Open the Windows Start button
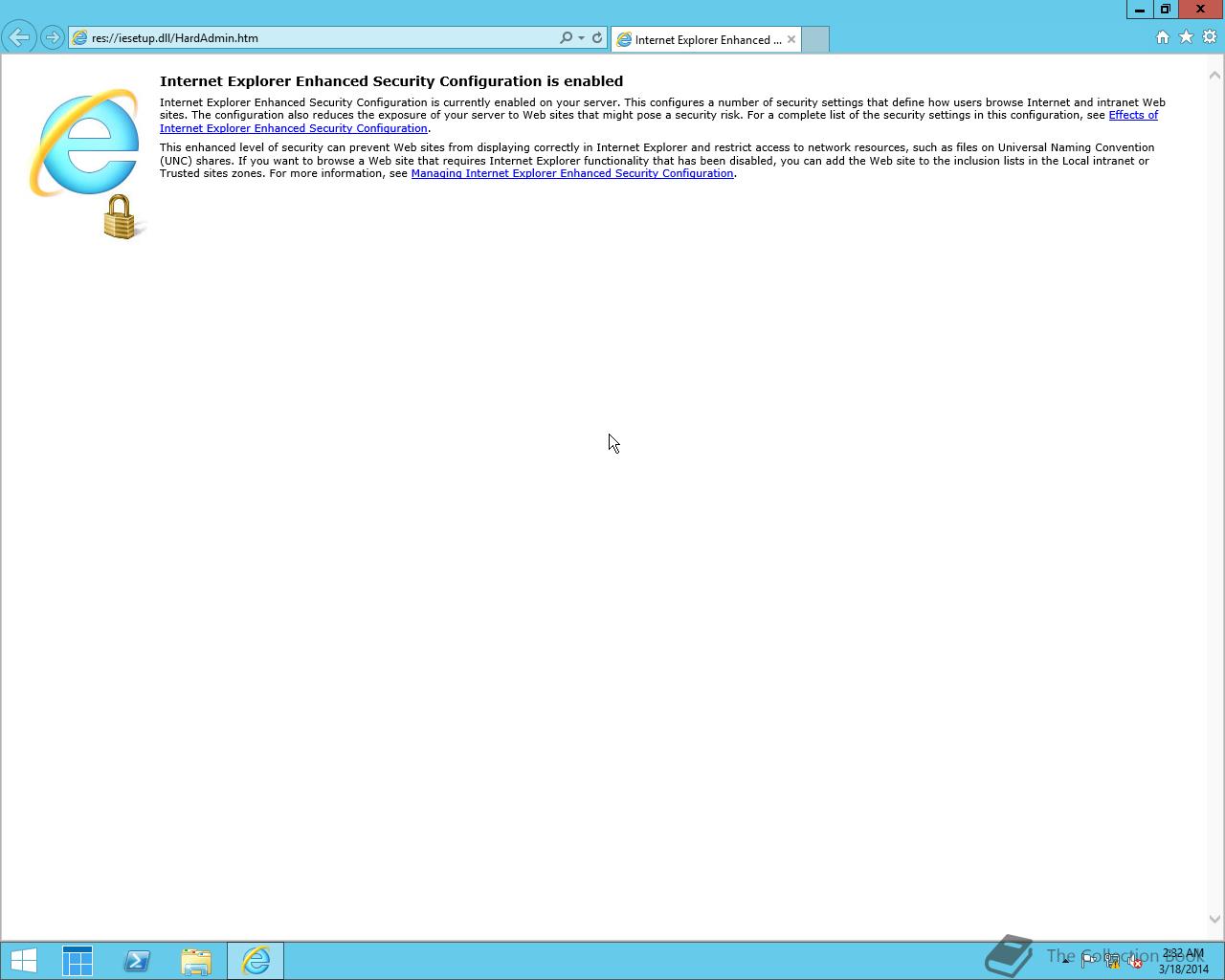 pos(24,960)
